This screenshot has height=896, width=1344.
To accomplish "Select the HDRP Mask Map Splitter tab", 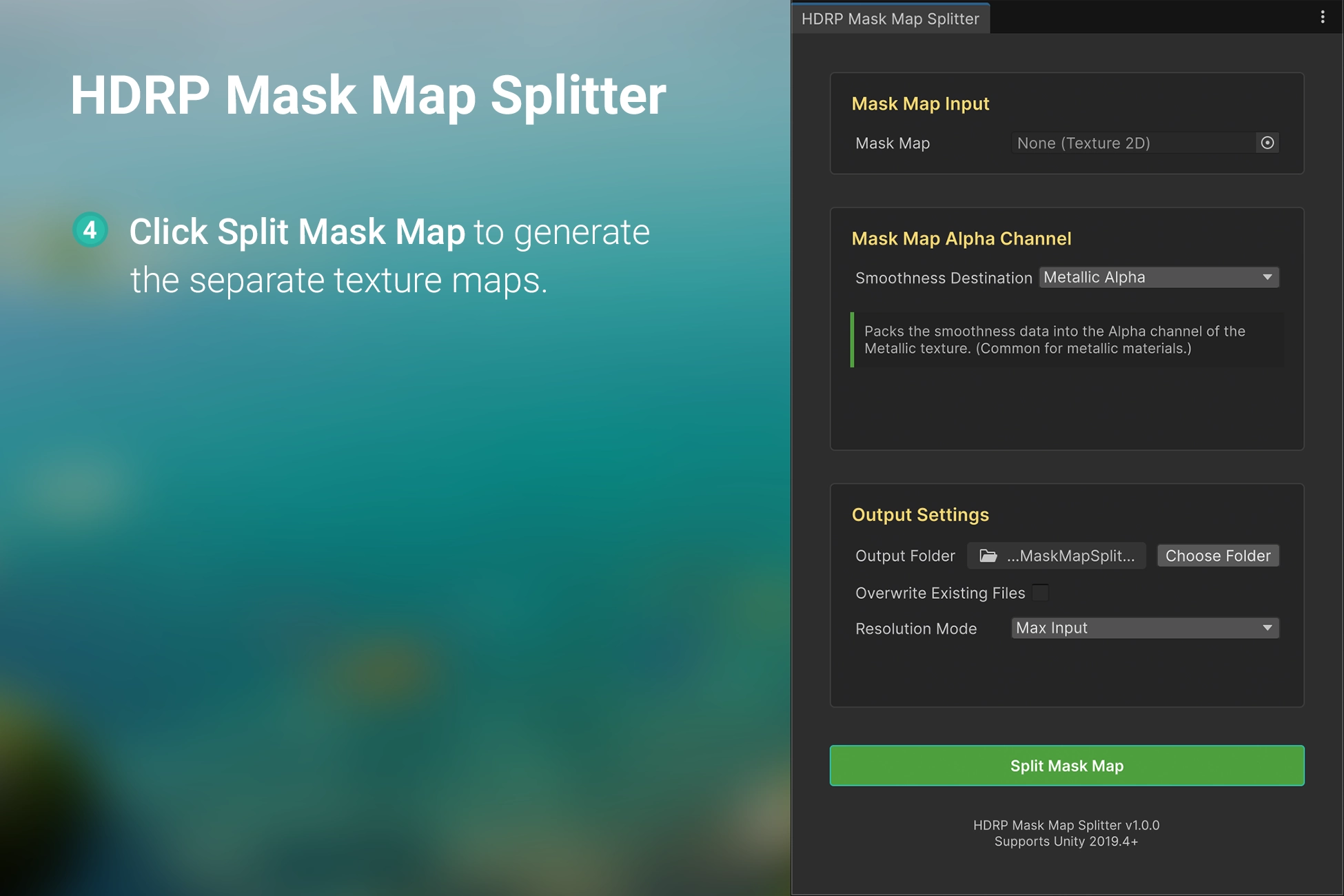I will pos(890,19).
